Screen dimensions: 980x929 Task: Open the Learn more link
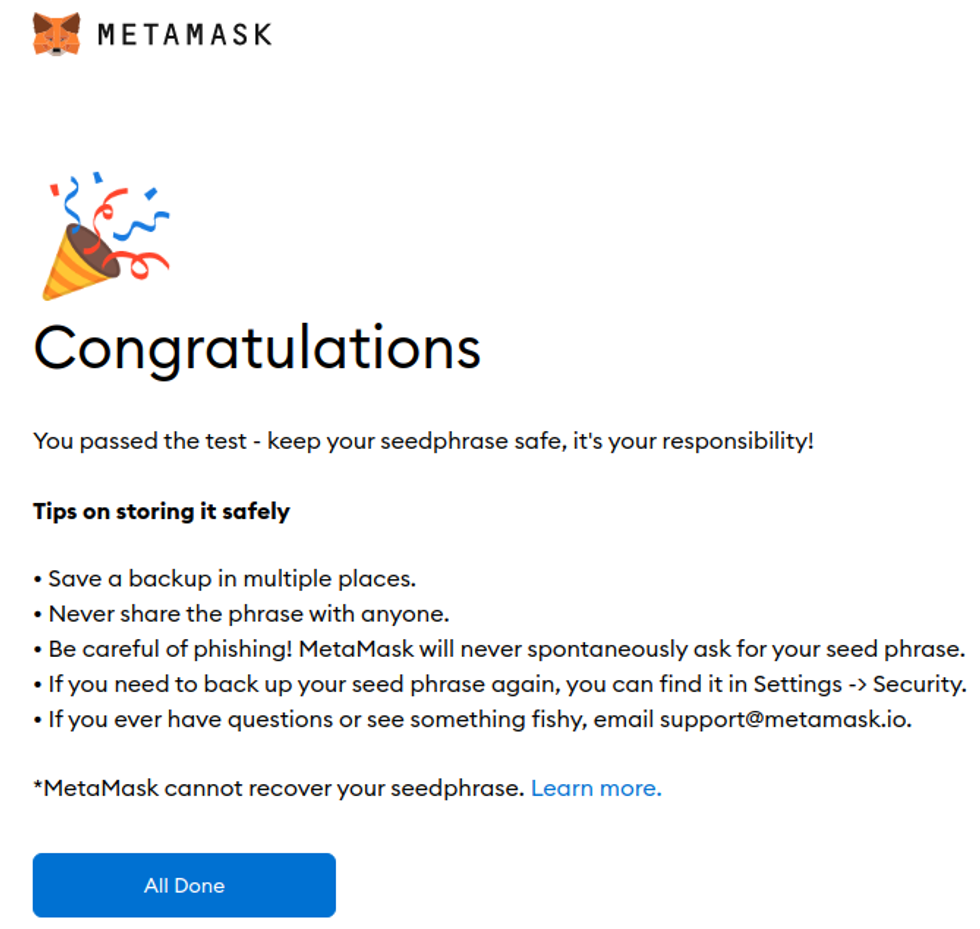596,788
